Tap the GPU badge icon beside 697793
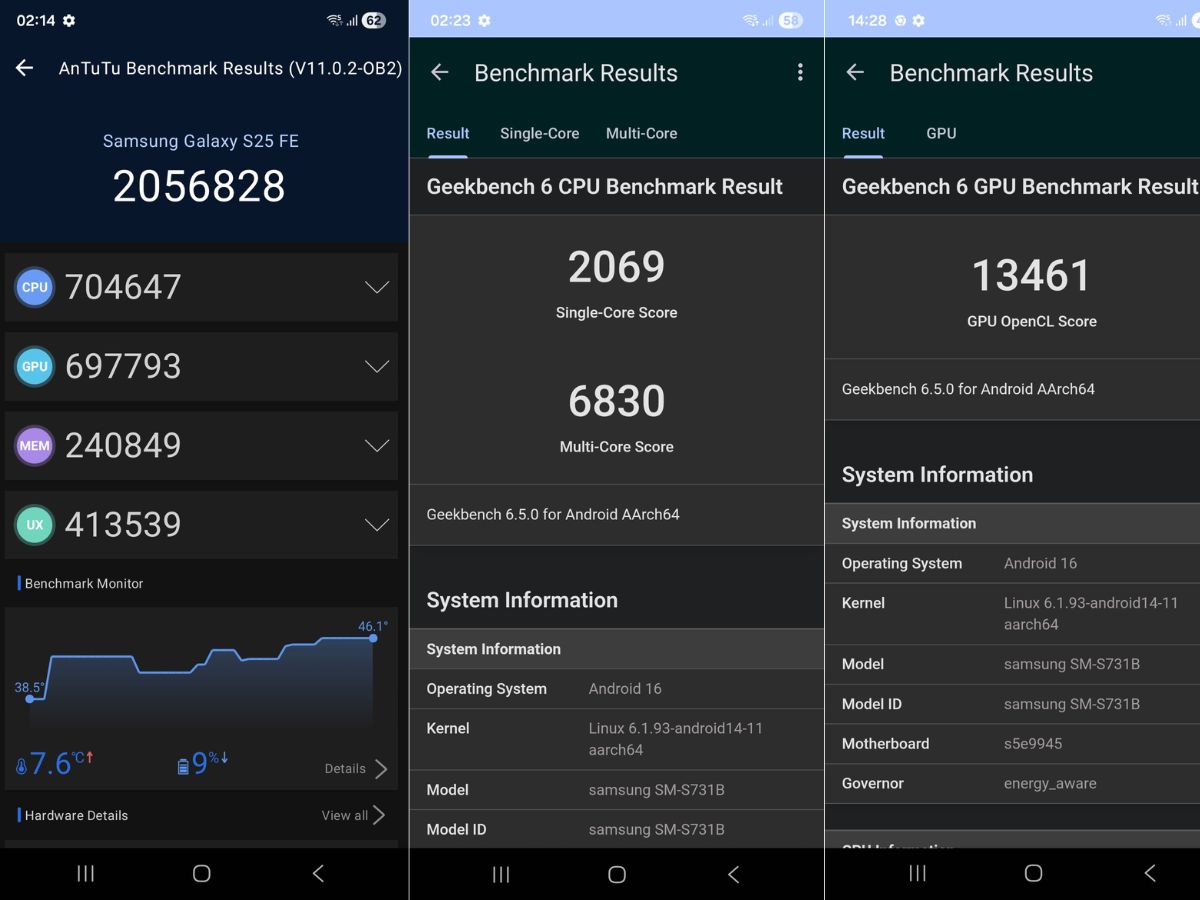 pyautogui.click(x=35, y=366)
